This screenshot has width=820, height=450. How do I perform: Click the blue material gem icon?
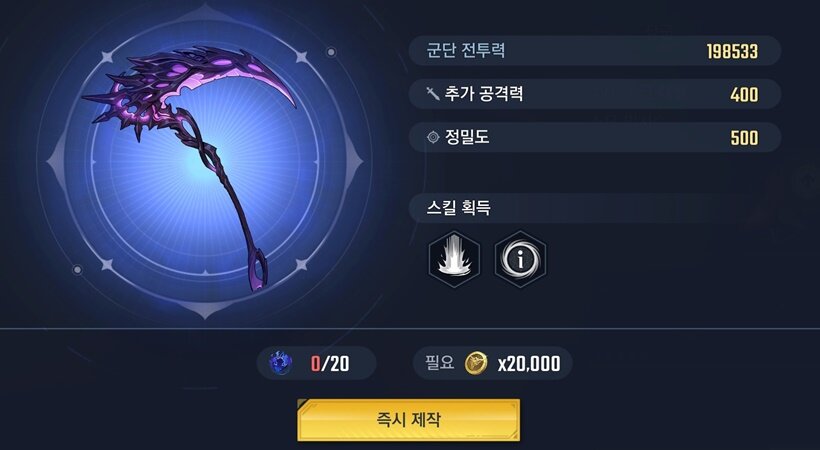pos(280,363)
